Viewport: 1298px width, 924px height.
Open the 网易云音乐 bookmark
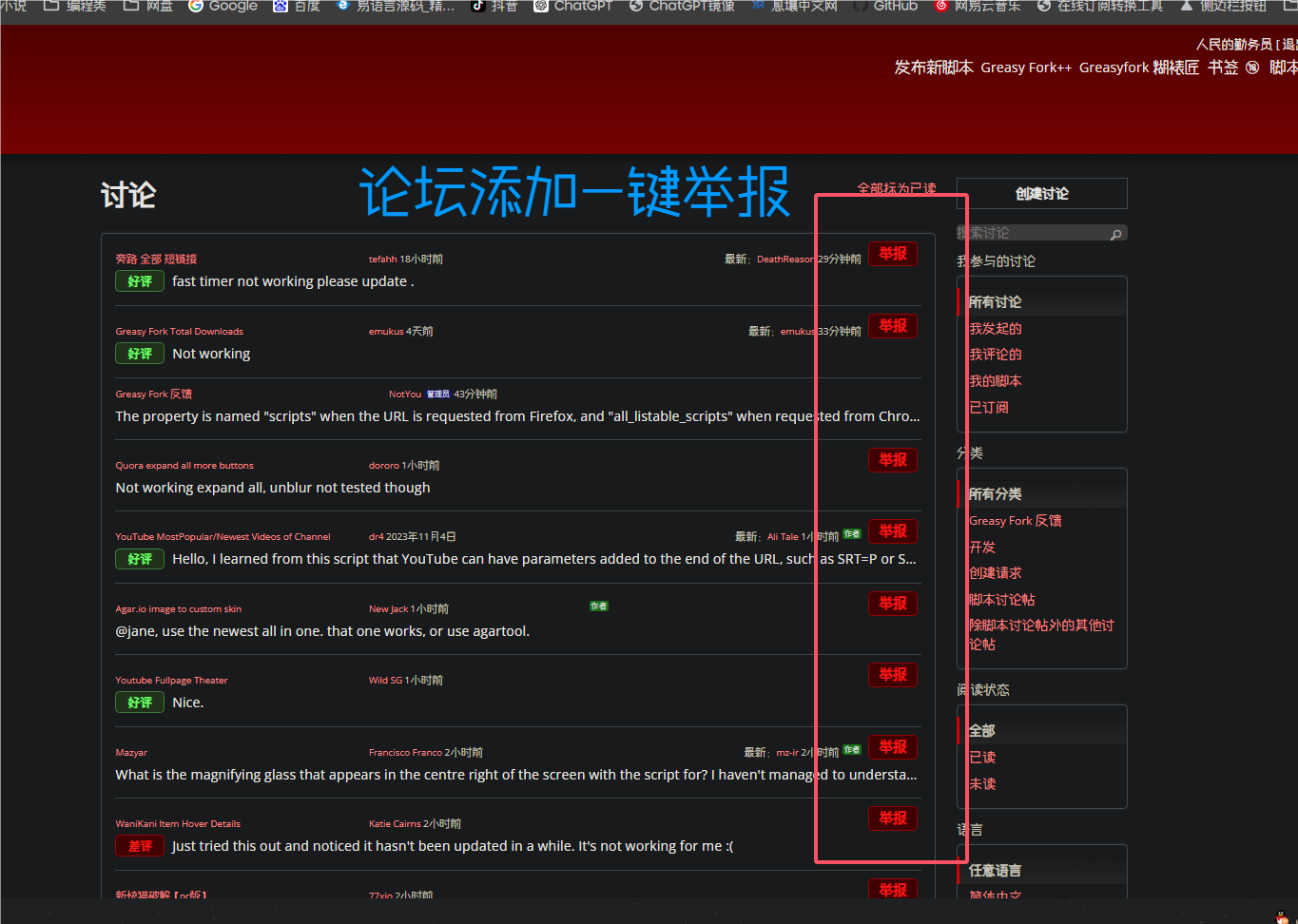977,7
